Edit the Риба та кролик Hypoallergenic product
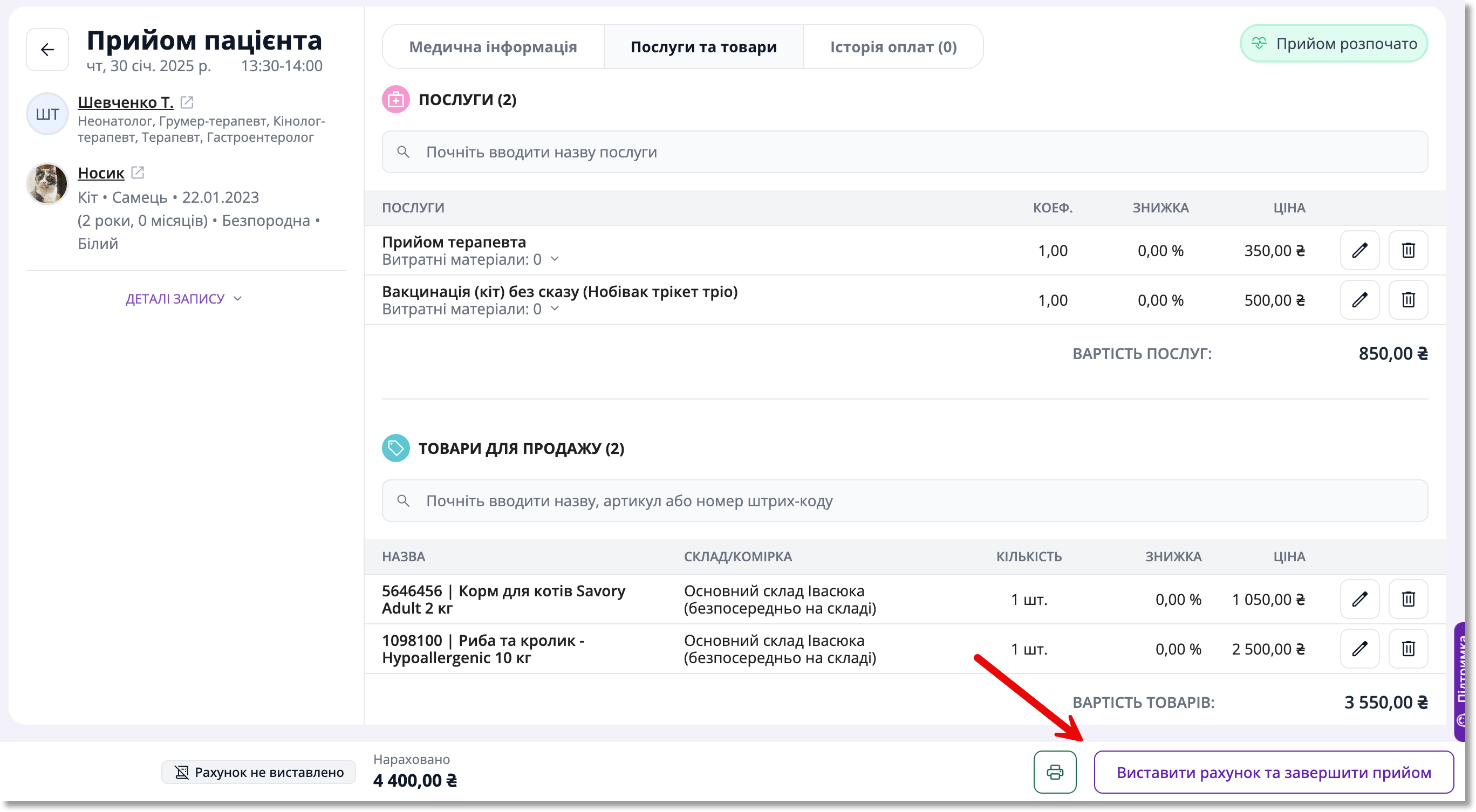1476x812 pixels. point(1359,649)
